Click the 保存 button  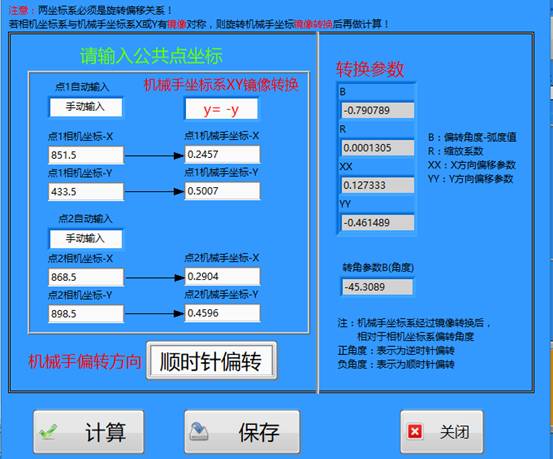point(242,432)
